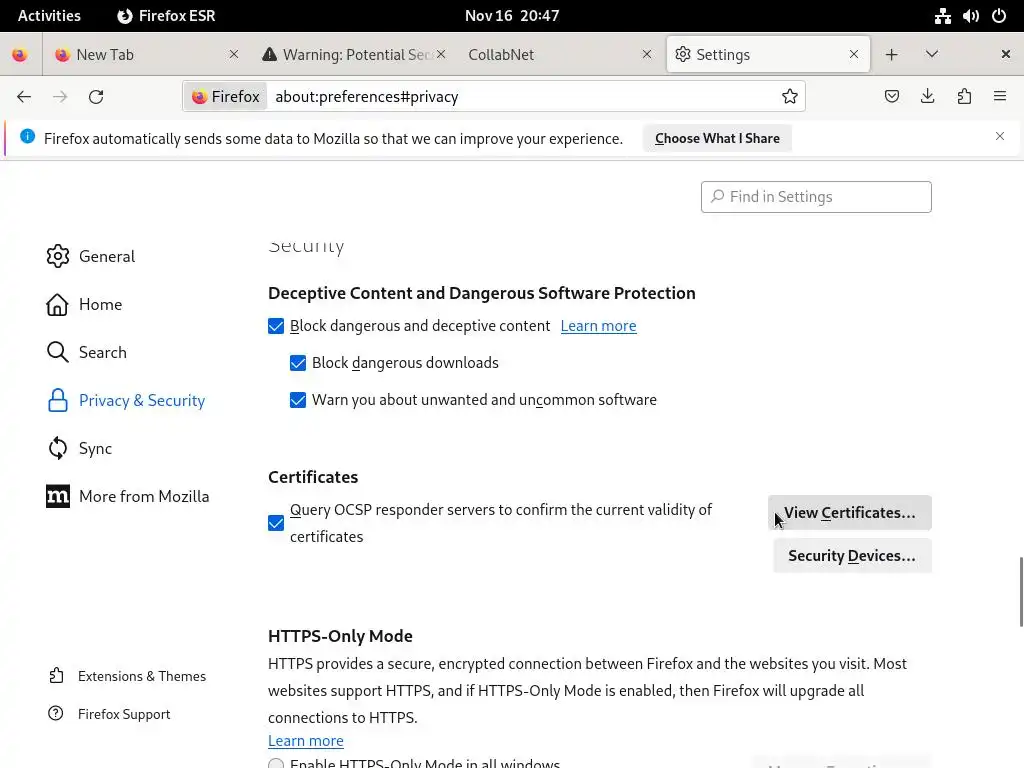
Task: Uncheck Block dangerous and deceptive content
Action: [276, 326]
